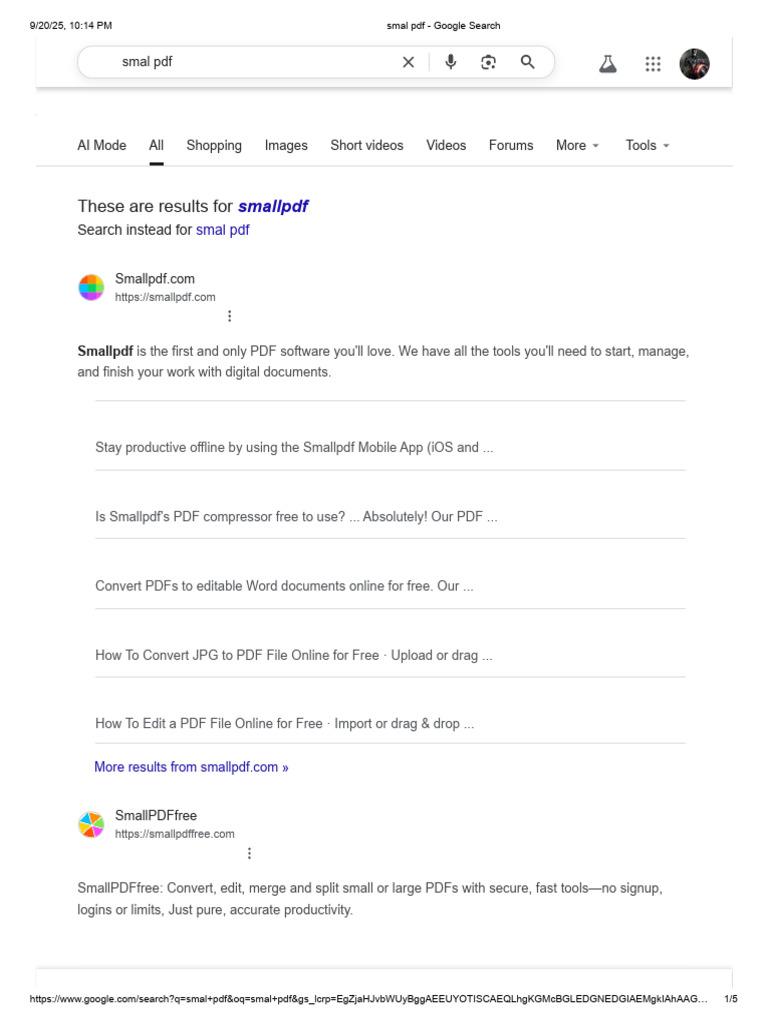Switch to the AI Mode tab

(x=102, y=145)
